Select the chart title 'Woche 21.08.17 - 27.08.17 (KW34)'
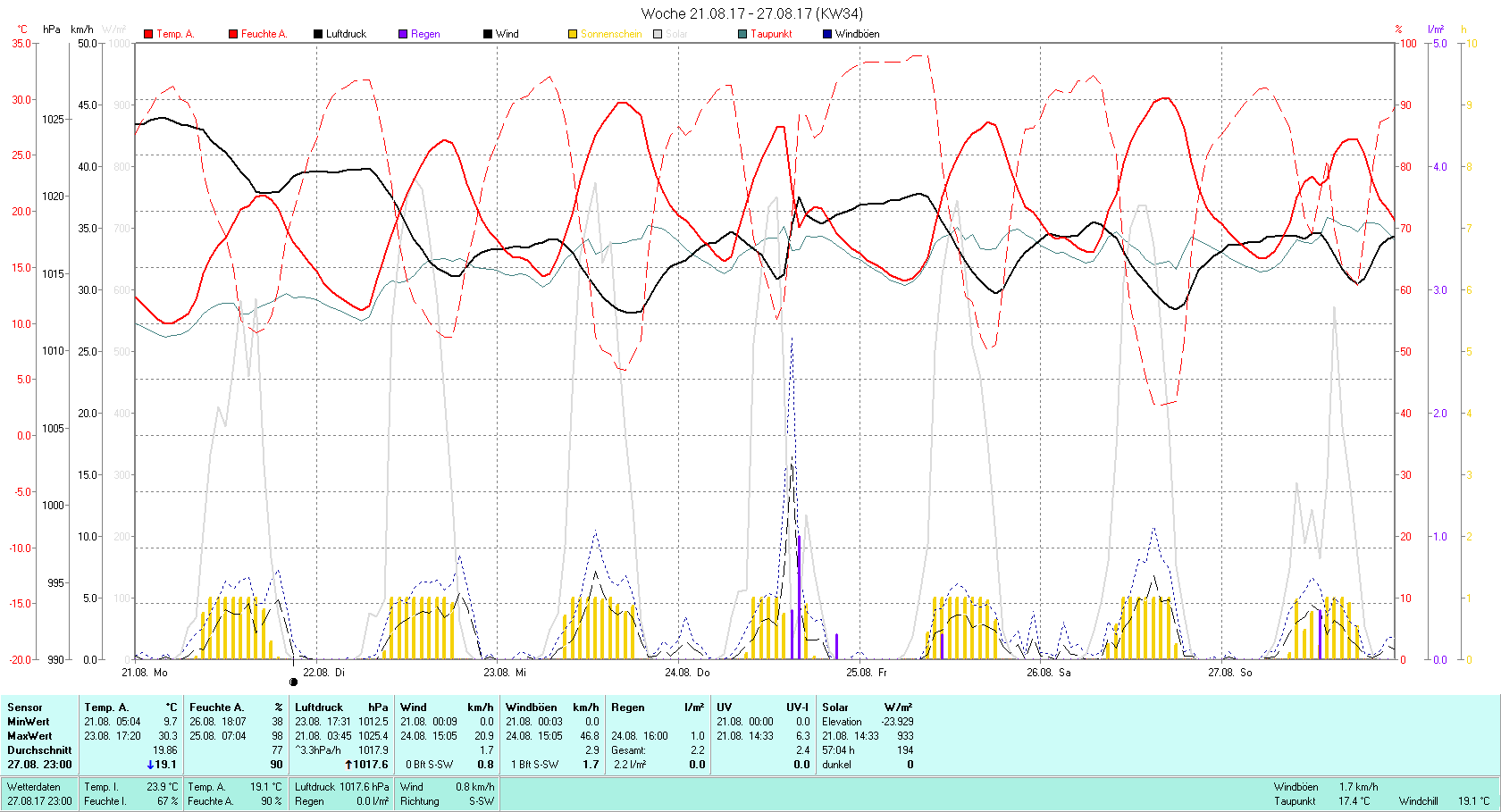 point(752,13)
